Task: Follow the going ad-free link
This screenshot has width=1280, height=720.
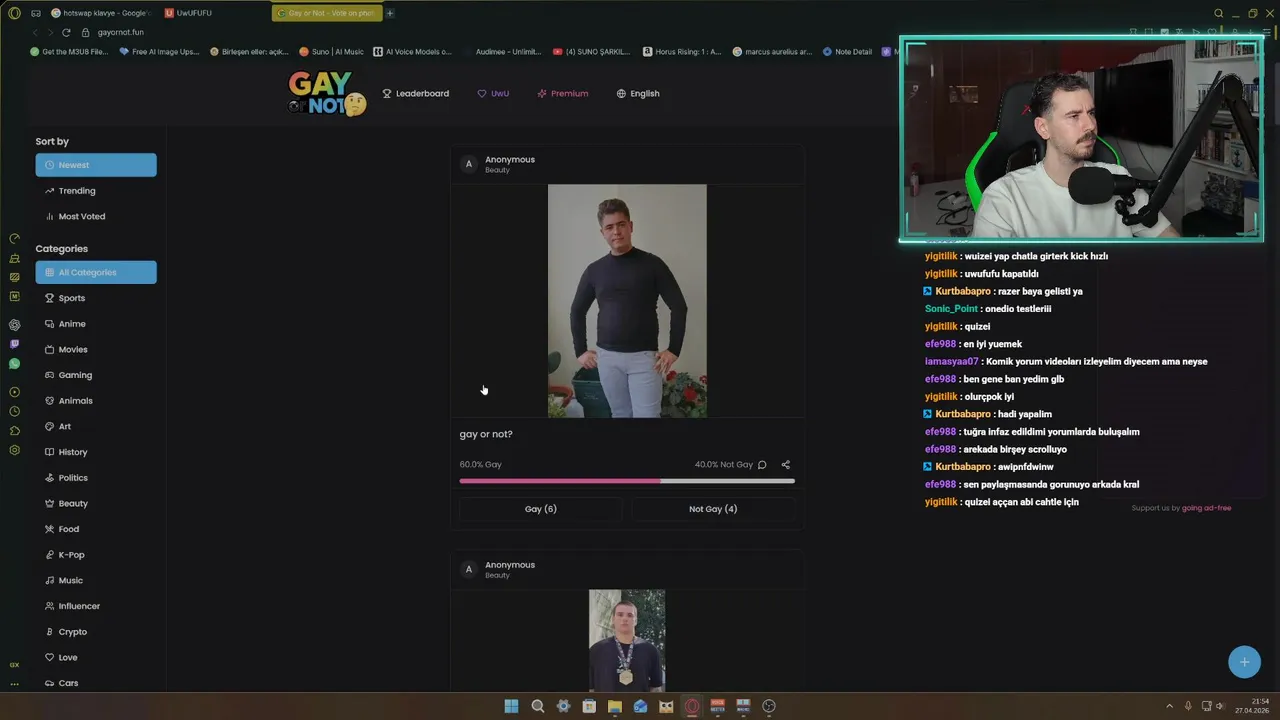Action: [1206, 508]
